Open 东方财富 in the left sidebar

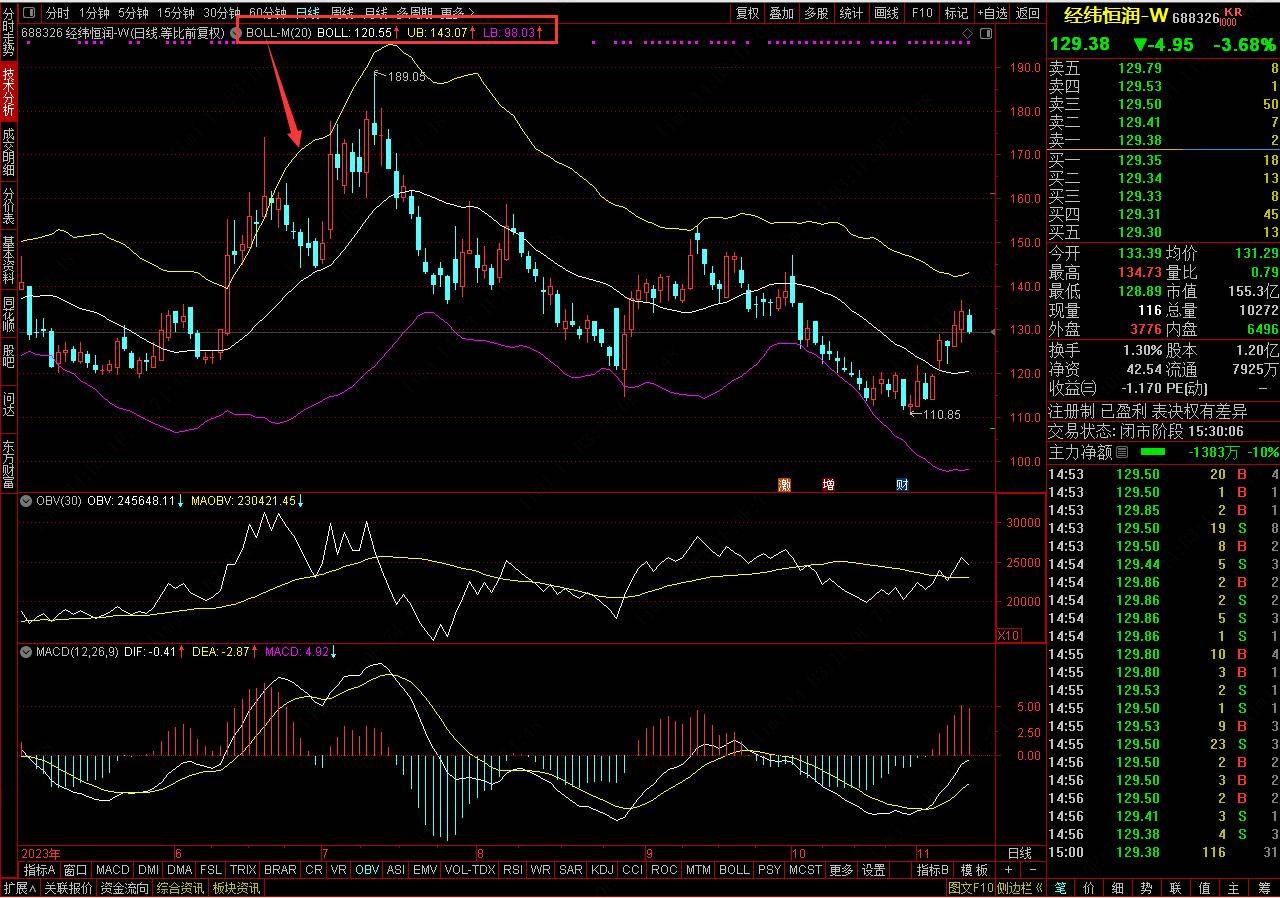point(8,464)
